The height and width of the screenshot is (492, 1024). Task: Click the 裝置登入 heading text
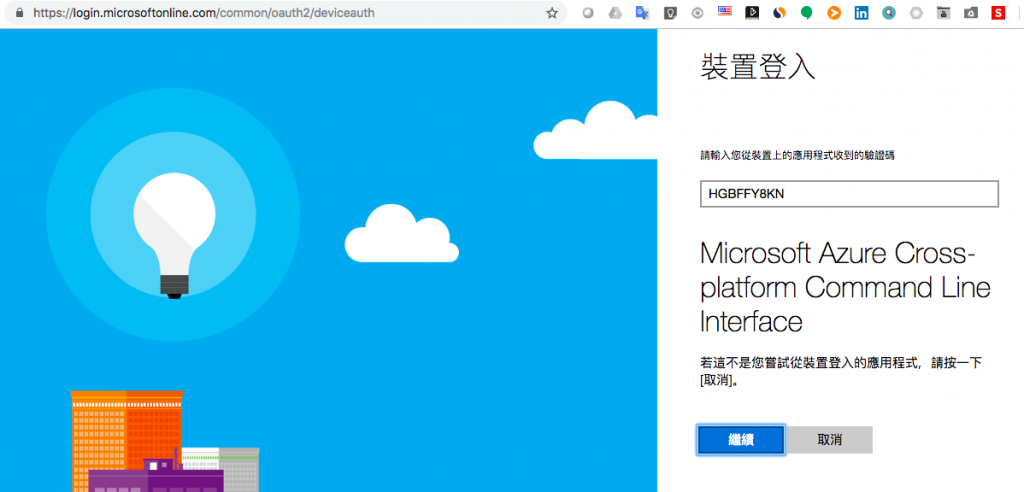[758, 67]
